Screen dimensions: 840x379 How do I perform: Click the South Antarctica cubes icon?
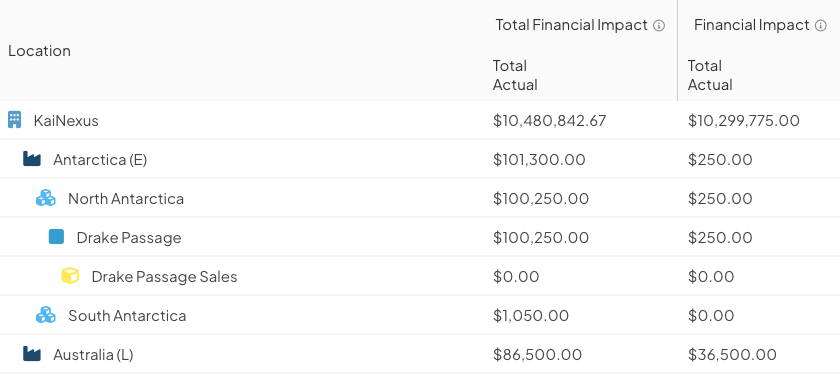point(46,315)
